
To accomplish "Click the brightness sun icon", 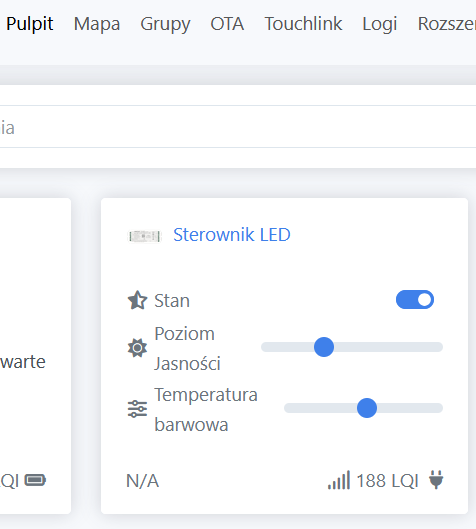I will 137,348.
